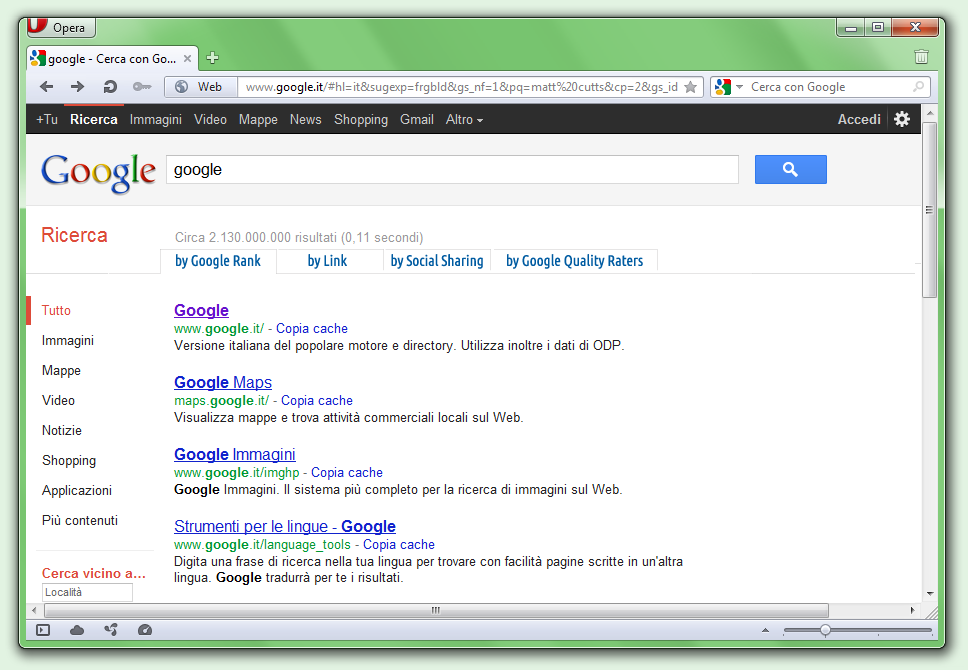Open the Opera menu button
Image resolution: width=968 pixels, height=670 pixels.
tap(60, 27)
